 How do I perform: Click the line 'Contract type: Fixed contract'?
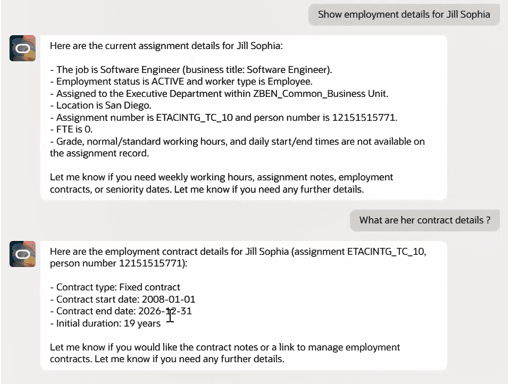(x=115, y=287)
